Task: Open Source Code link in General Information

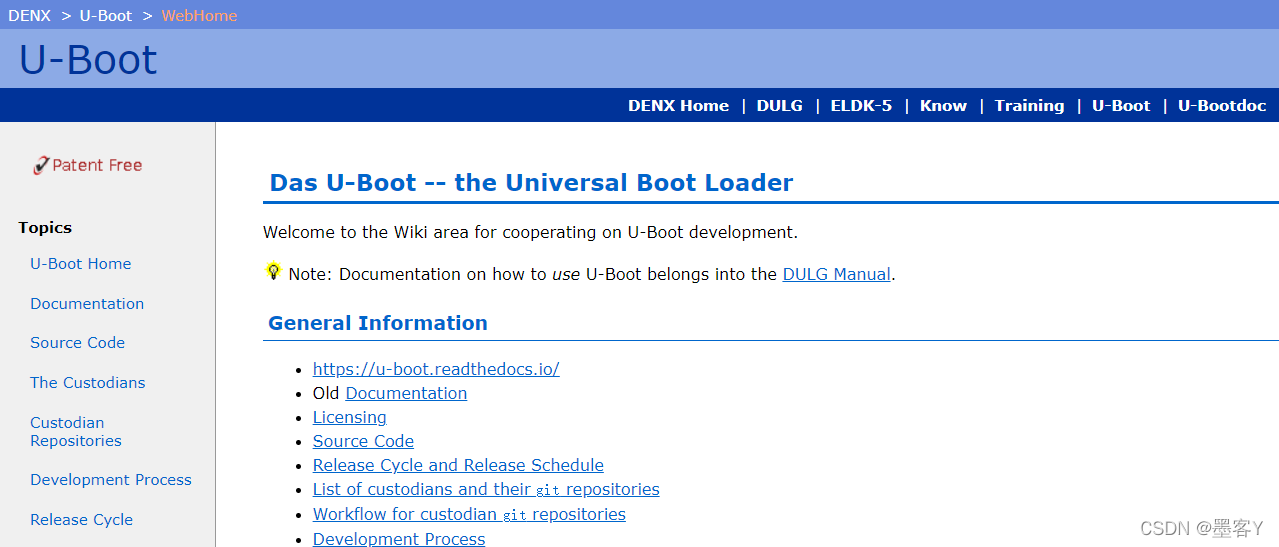Action: point(363,441)
